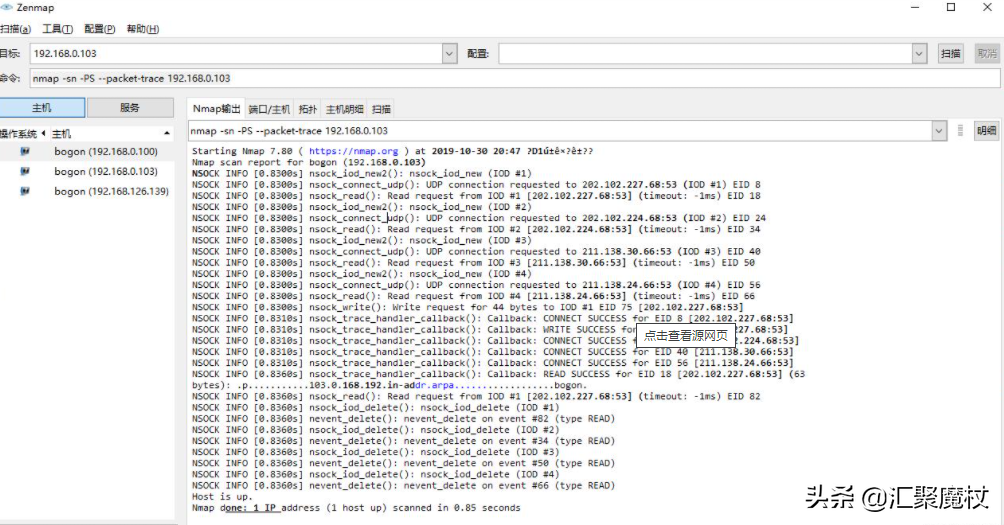Click the 'Host is up.' output line
This screenshot has width=1004, height=525.
pos(222,497)
